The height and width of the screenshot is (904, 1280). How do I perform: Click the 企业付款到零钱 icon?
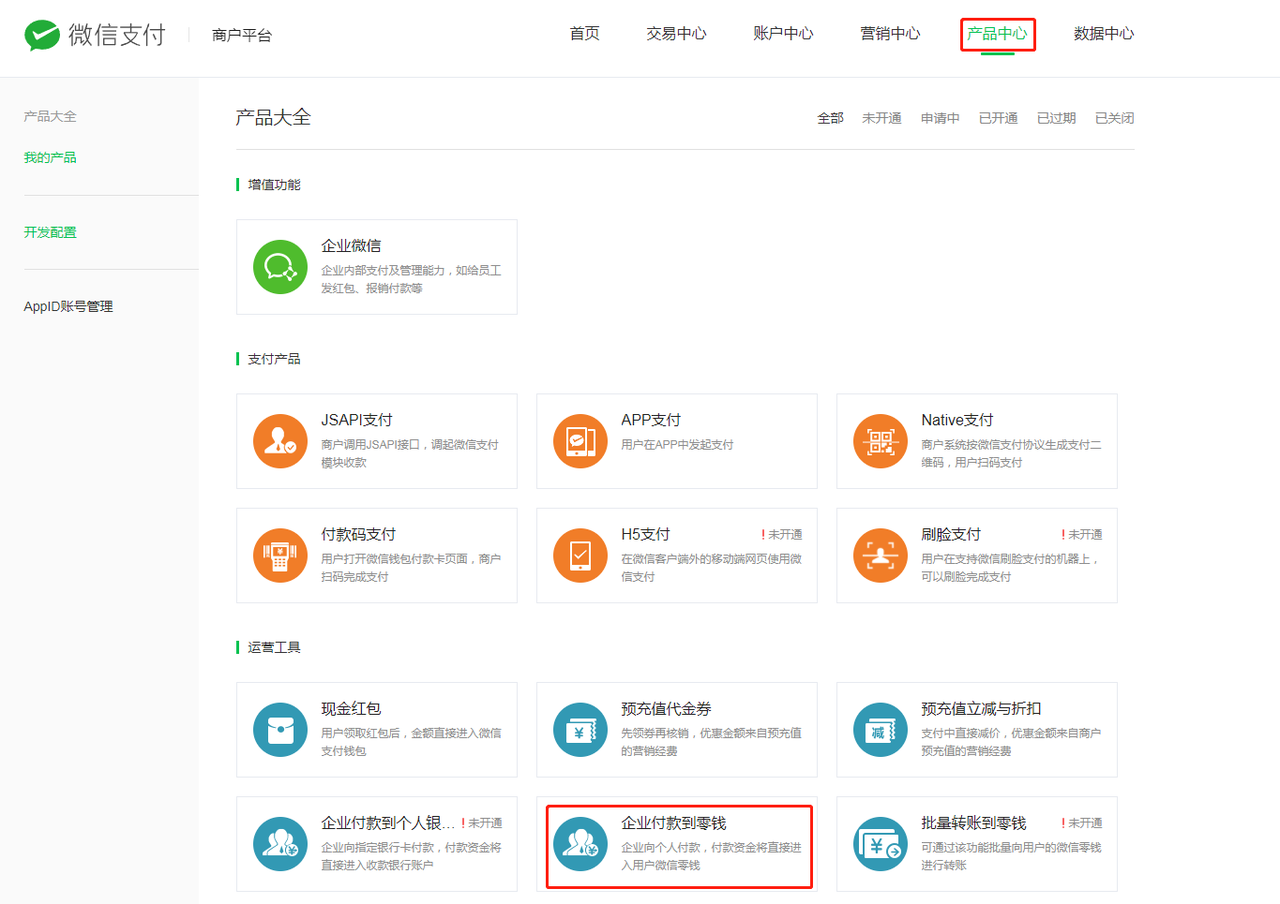pyautogui.click(x=580, y=844)
